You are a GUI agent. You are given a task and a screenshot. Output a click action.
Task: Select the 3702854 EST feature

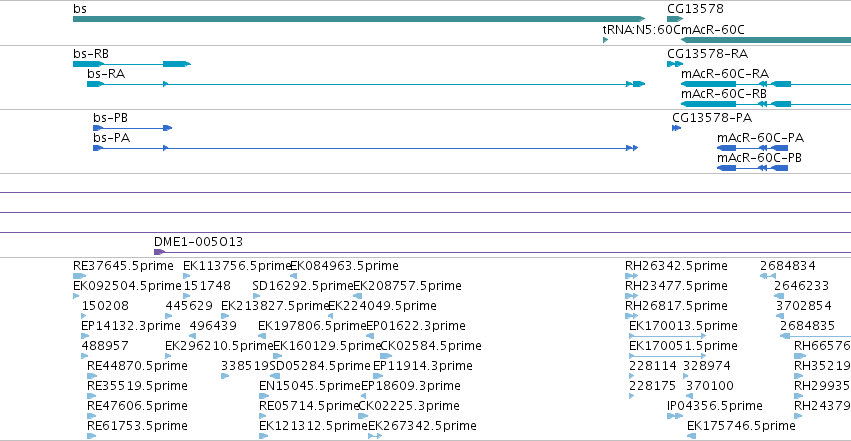[x=779, y=316]
